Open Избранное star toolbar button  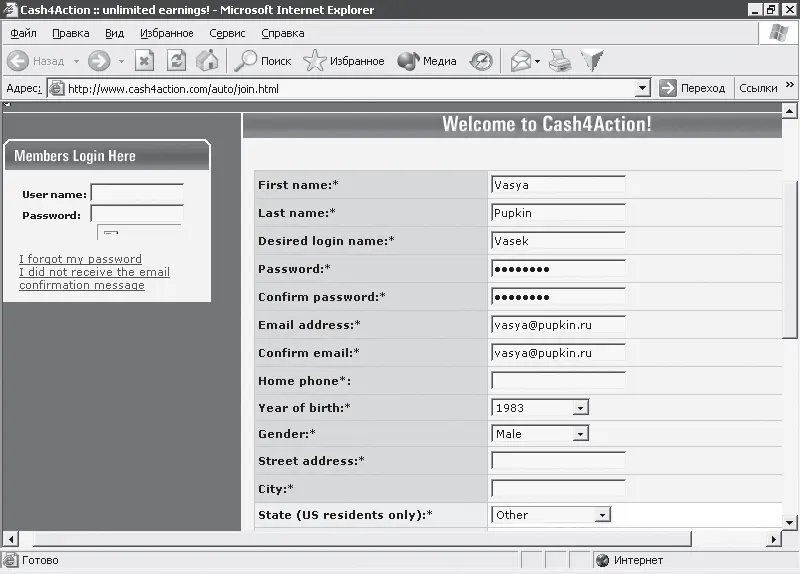click(343, 61)
